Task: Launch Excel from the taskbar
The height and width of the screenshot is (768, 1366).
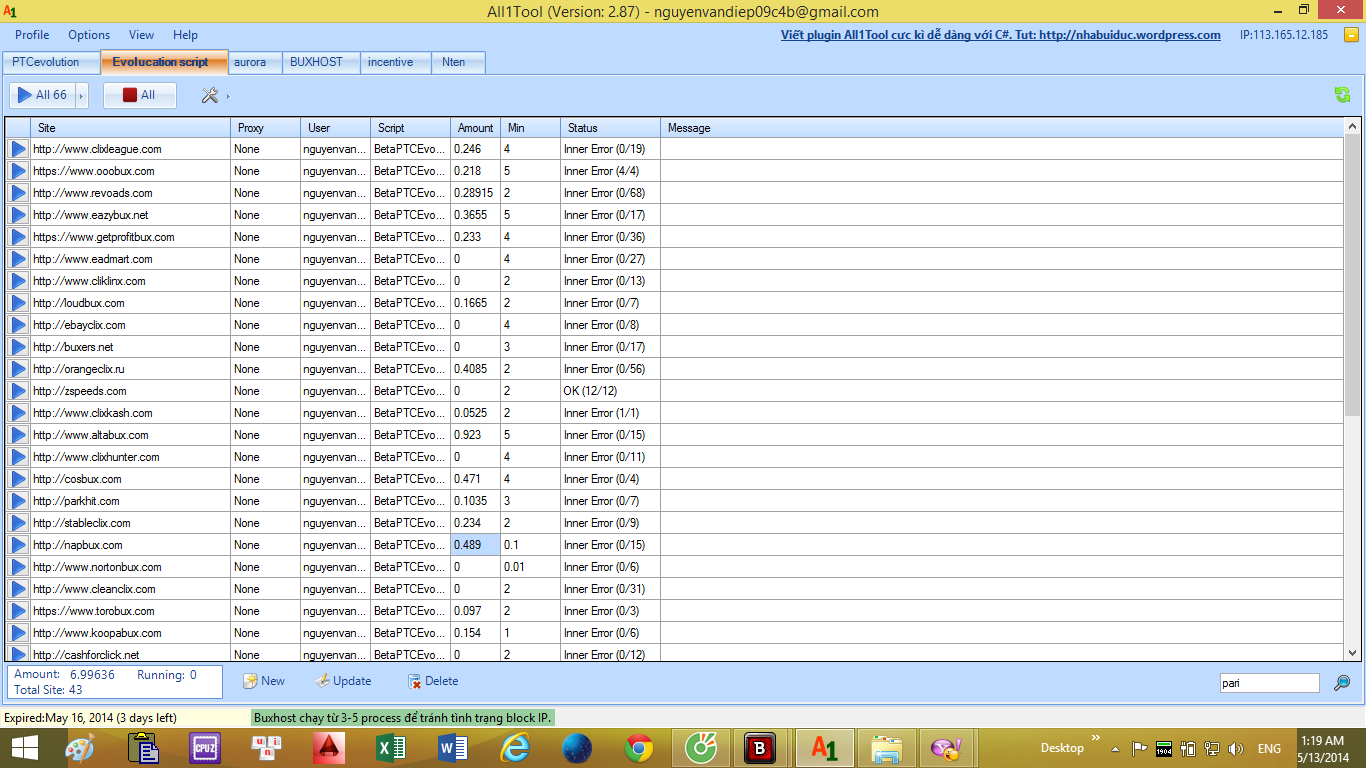Action: [x=390, y=747]
